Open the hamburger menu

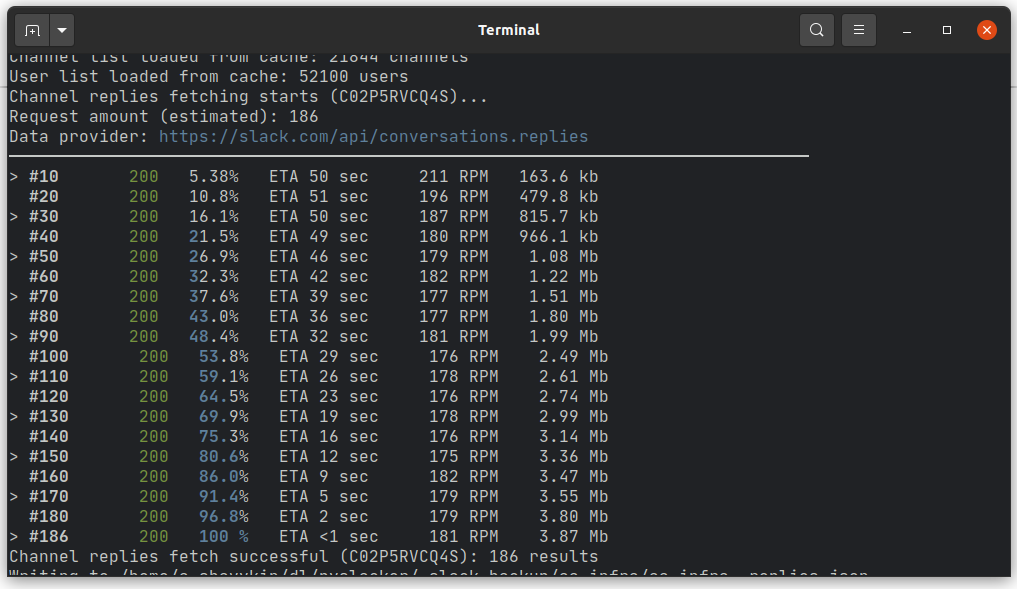[x=859, y=30]
